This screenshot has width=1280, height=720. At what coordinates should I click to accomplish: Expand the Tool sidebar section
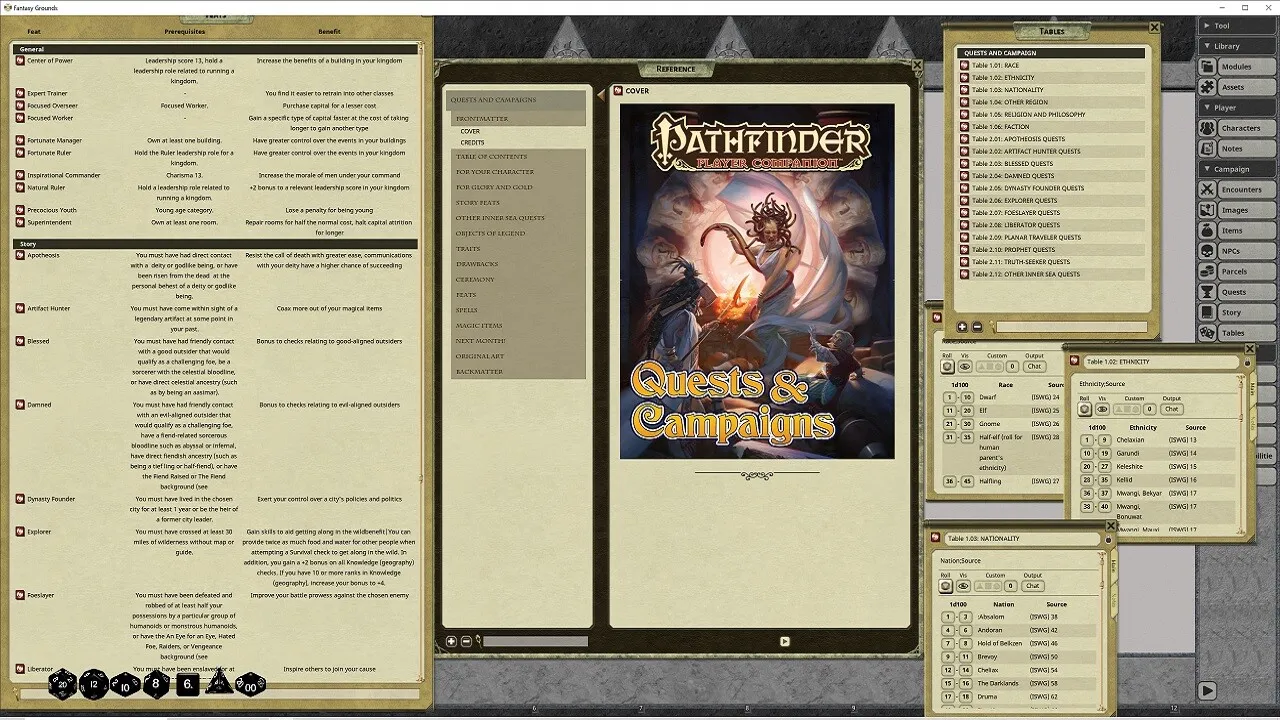pyautogui.click(x=1237, y=26)
